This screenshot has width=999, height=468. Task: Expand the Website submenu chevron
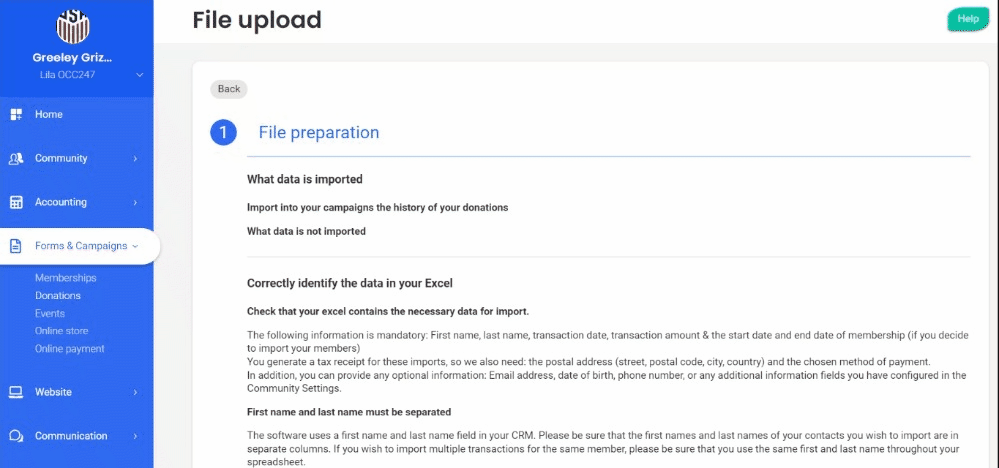[135, 393]
